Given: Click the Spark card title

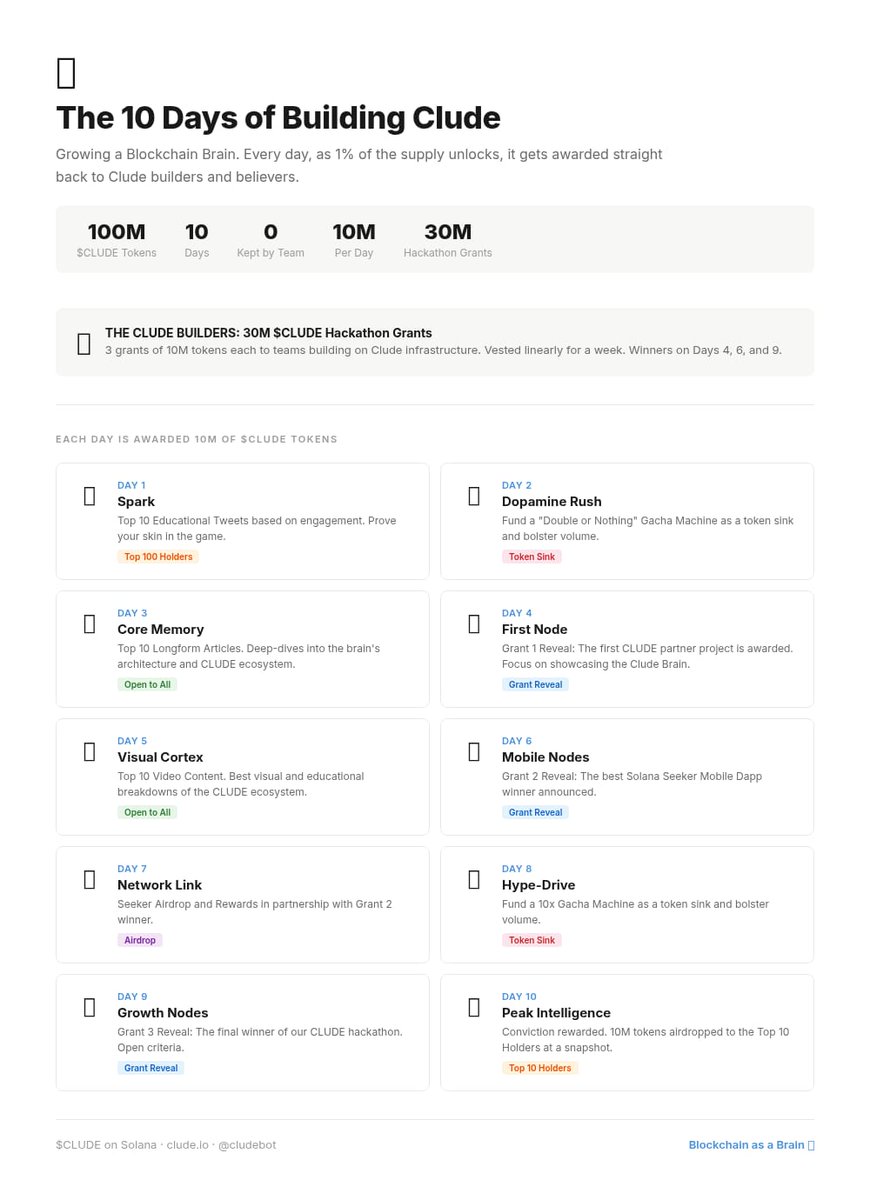Looking at the screenshot, I should 136,502.
